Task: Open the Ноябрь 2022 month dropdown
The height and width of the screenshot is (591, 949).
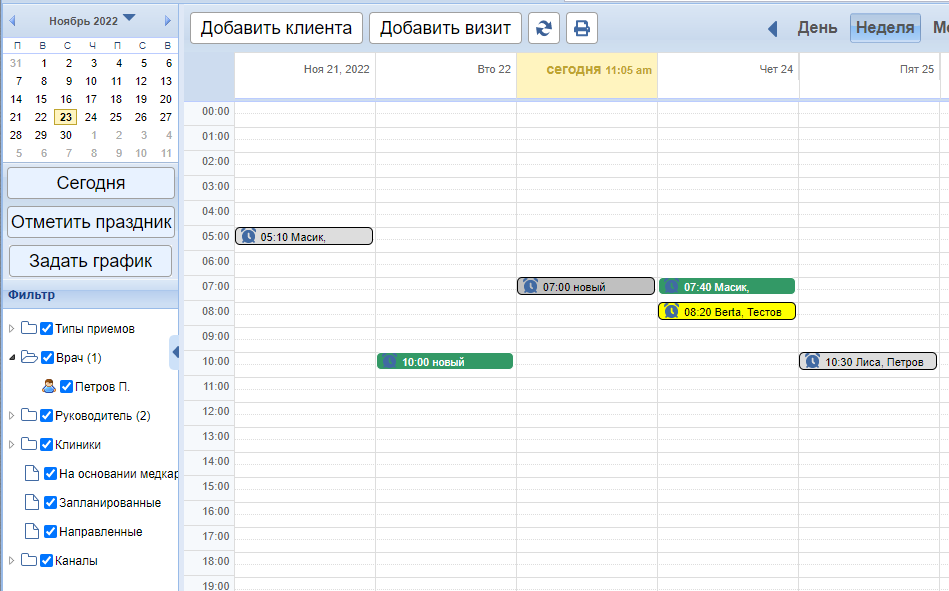Action: (129, 19)
